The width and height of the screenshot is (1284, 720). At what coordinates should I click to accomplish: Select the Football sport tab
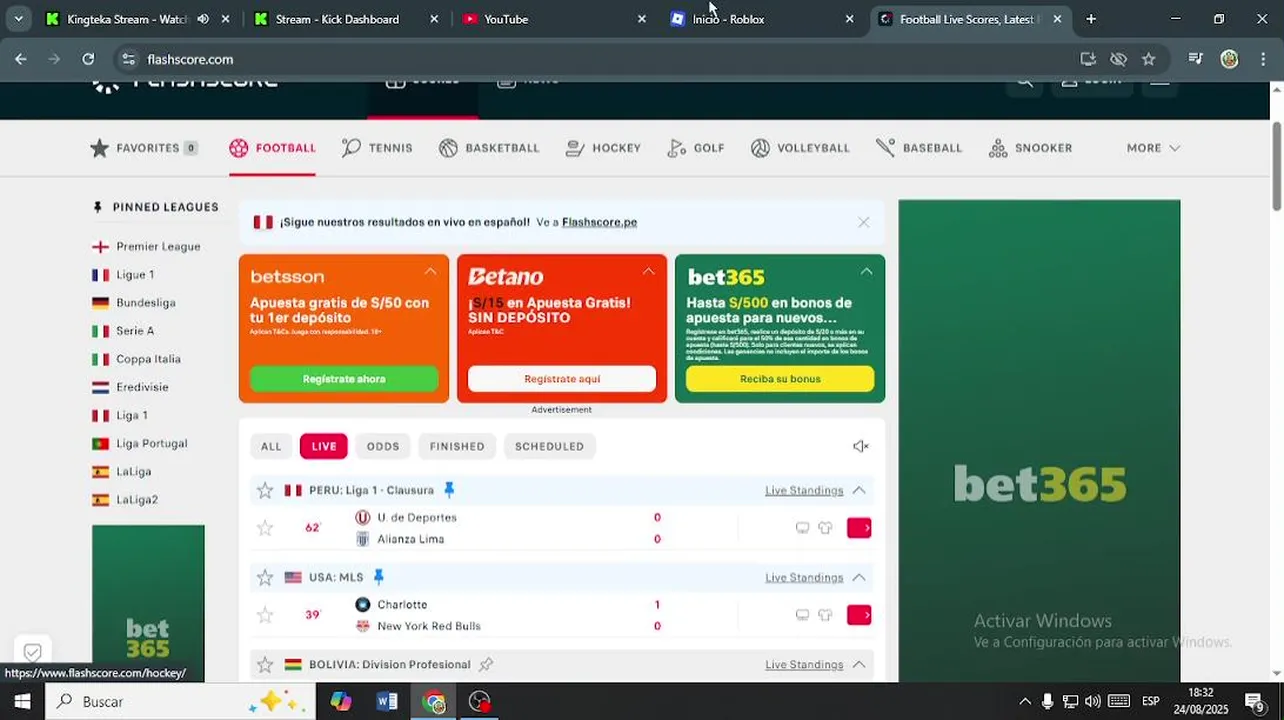click(x=272, y=148)
